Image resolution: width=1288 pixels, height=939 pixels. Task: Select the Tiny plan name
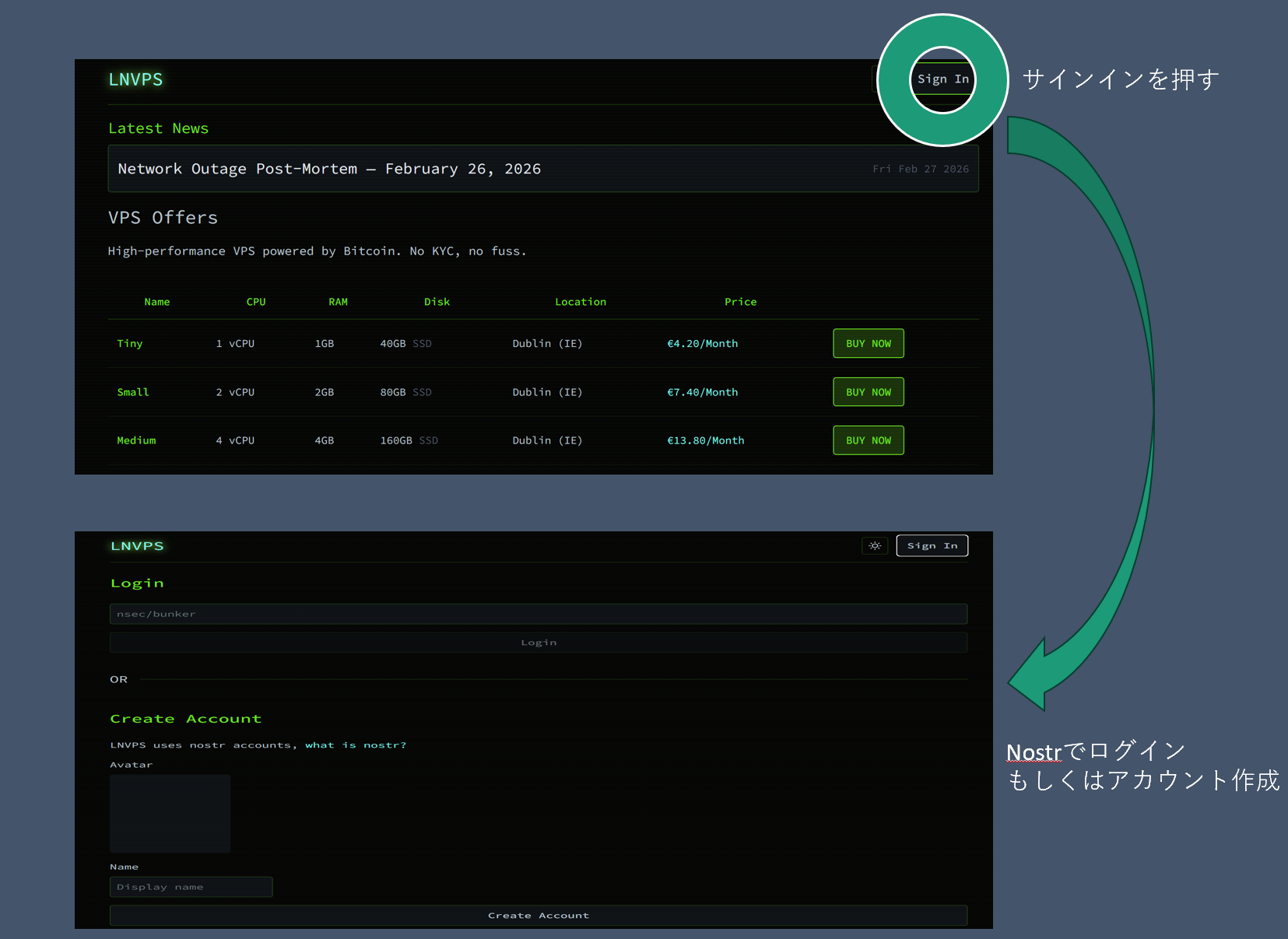(x=130, y=344)
